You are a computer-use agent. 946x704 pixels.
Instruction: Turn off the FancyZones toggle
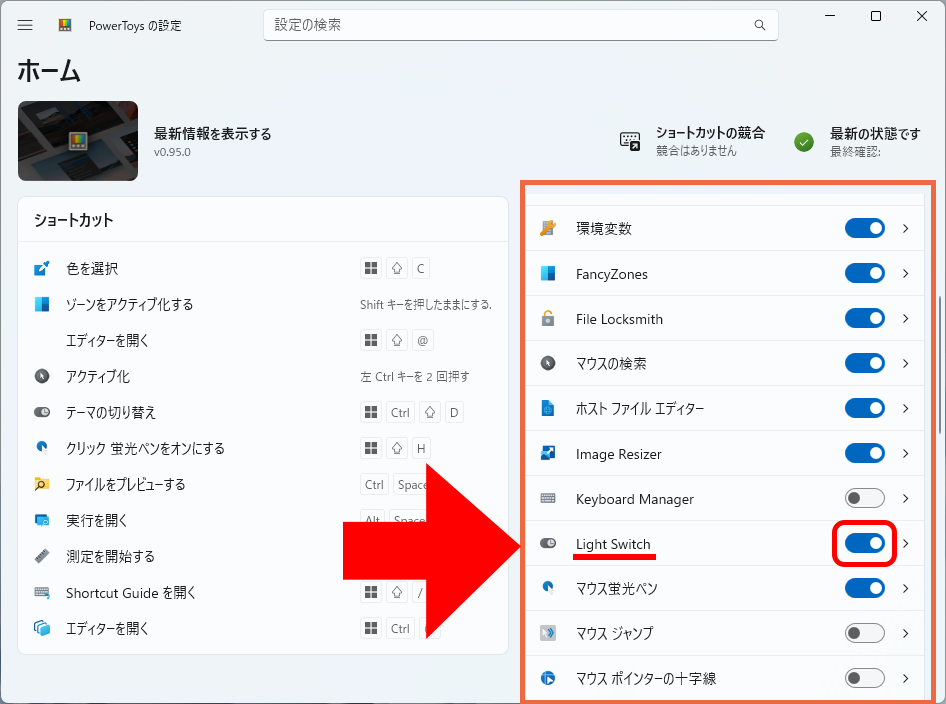point(865,273)
